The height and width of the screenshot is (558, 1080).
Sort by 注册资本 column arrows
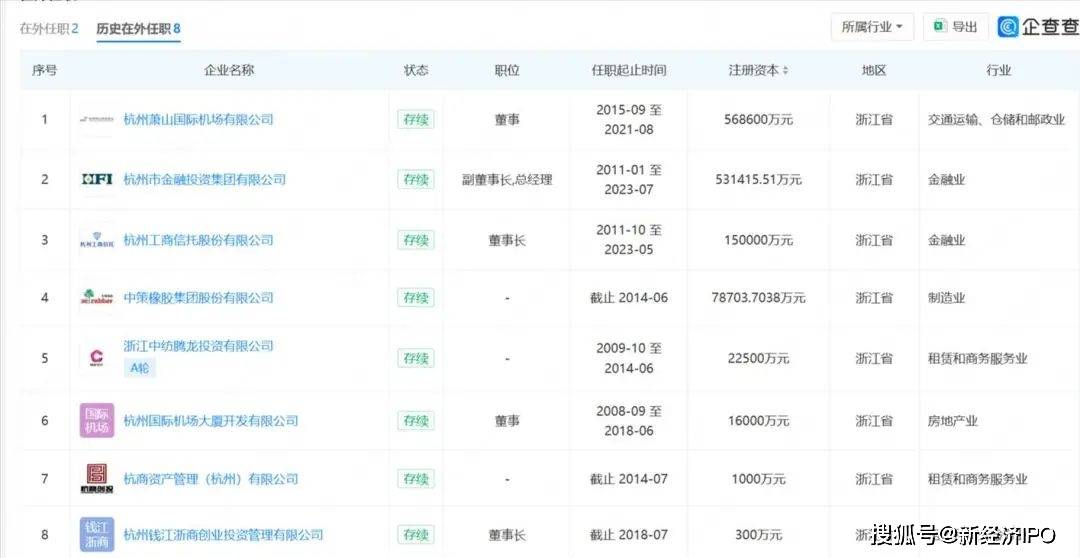pos(785,70)
